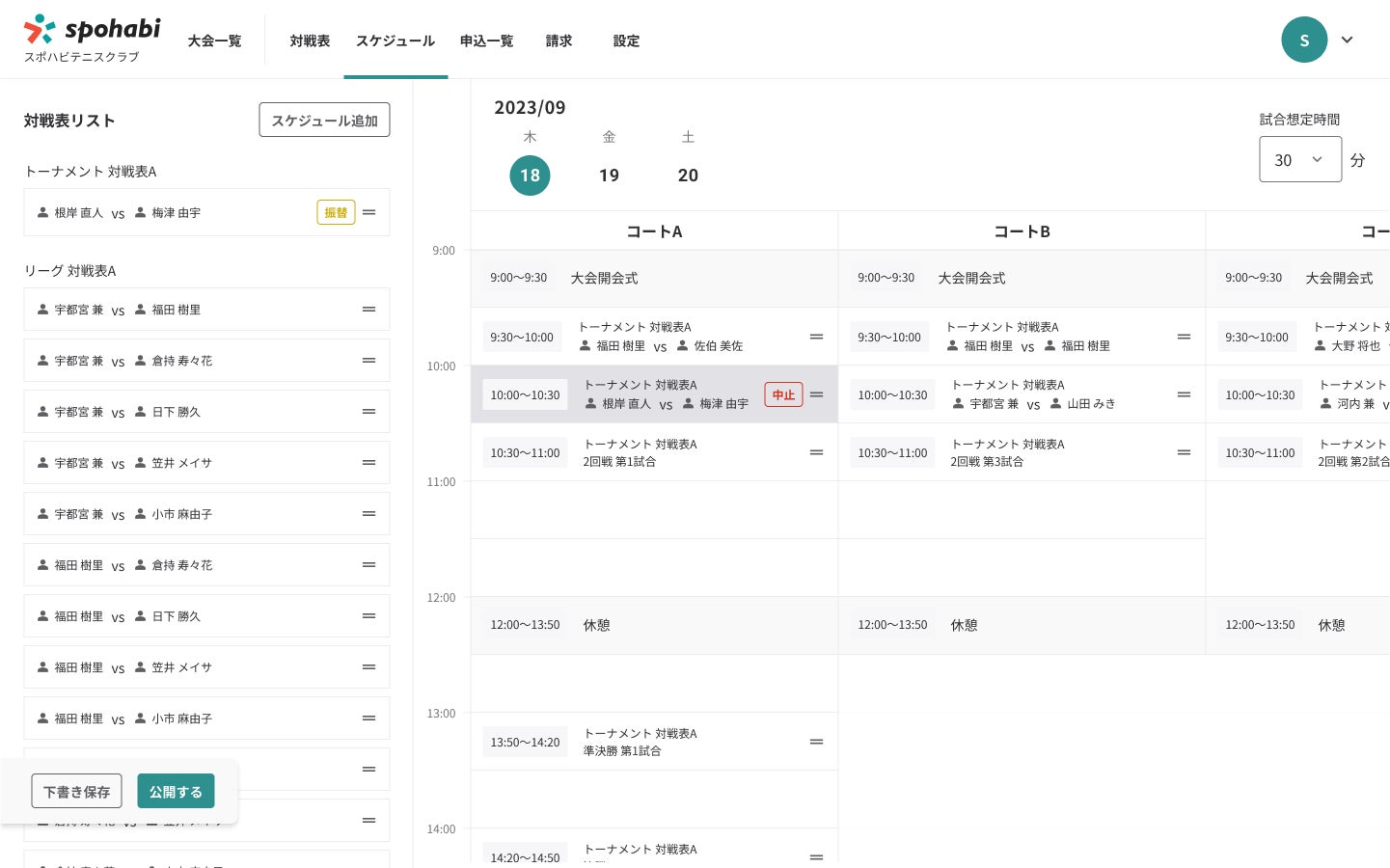Click drag handle for 宇都宮 兼 vs 福田 樹里
The width and height of the screenshot is (1390, 868).
(368, 310)
